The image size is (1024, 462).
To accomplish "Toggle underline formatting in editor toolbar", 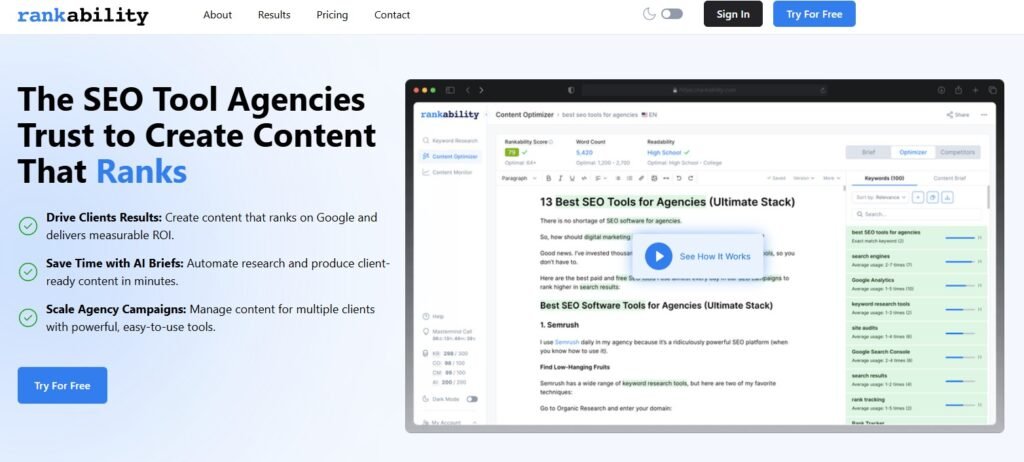I will coord(572,178).
